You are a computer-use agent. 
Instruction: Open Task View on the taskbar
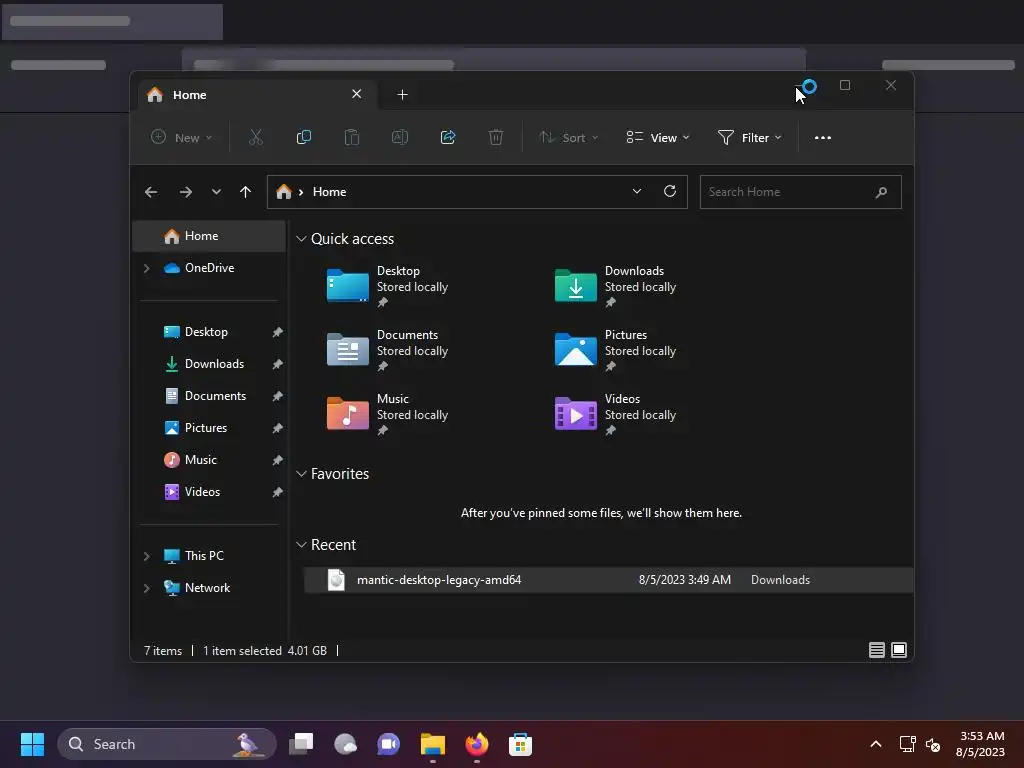pyautogui.click(x=301, y=744)
